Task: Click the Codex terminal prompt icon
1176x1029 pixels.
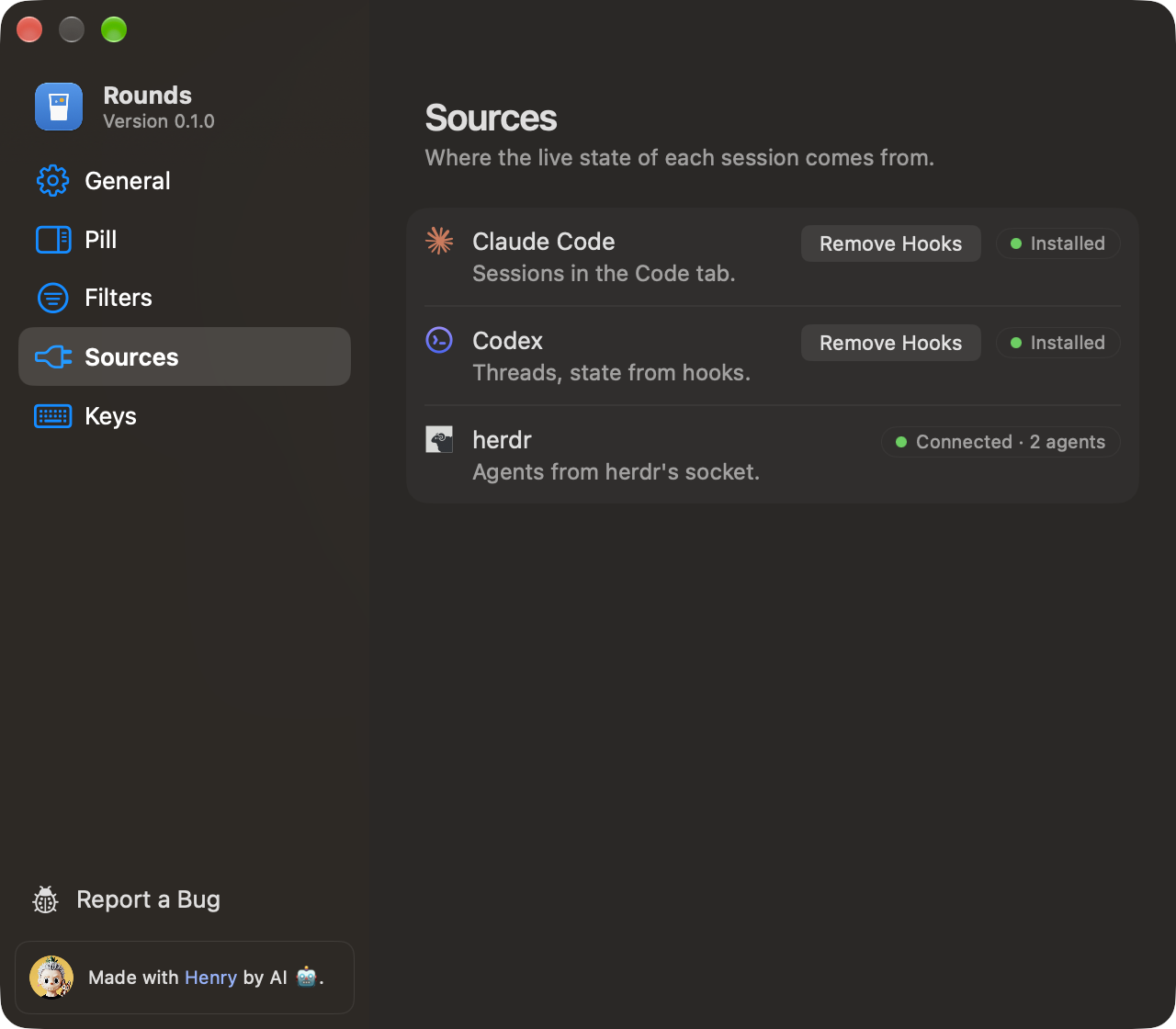Action: [439, 340]
